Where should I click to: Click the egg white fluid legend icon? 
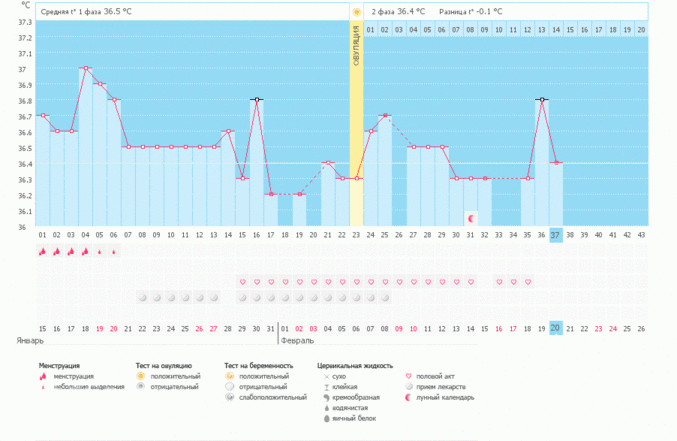(x=327, y=416)
